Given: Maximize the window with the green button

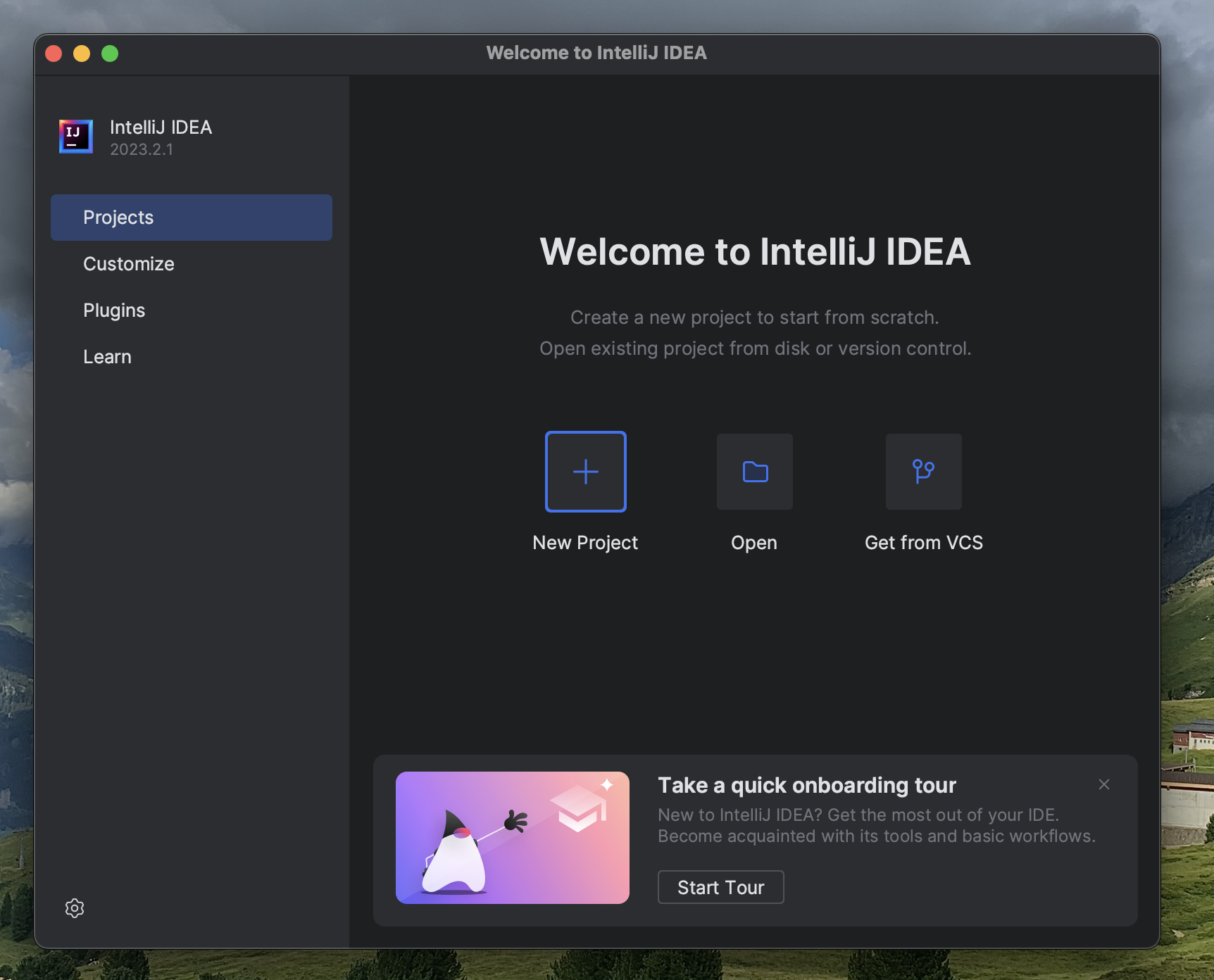Looking at the screenshot, I should click(110, 54).
